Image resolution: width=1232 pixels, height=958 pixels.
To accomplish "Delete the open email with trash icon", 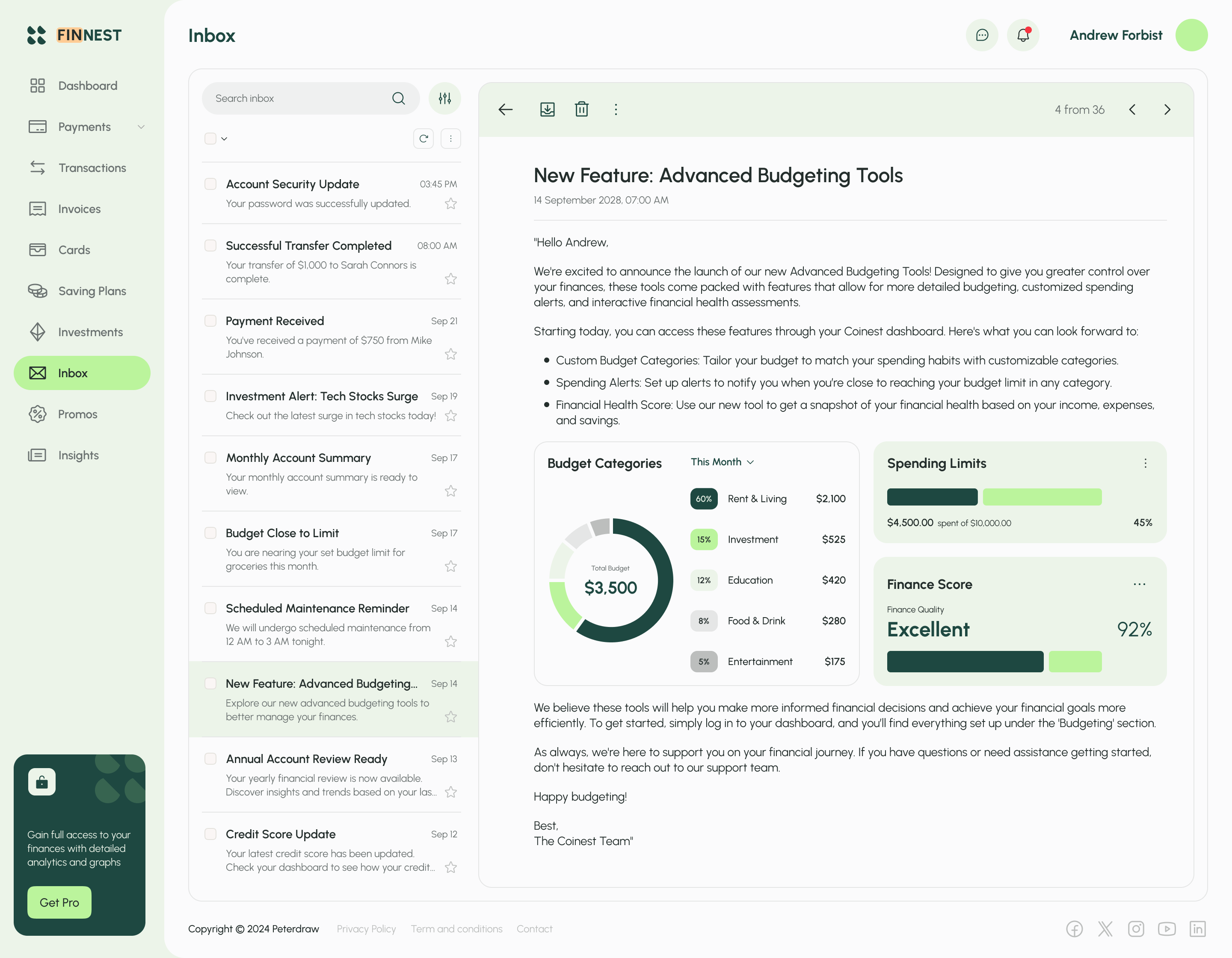I will coord(582,109).
